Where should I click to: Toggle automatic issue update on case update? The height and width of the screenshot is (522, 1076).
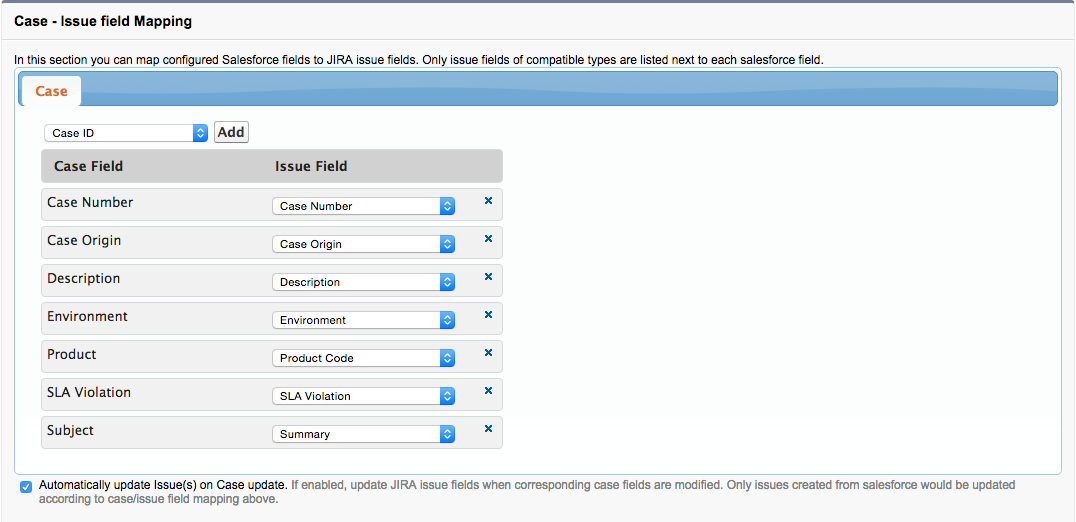pyautogui.click(x=26, y=486)
